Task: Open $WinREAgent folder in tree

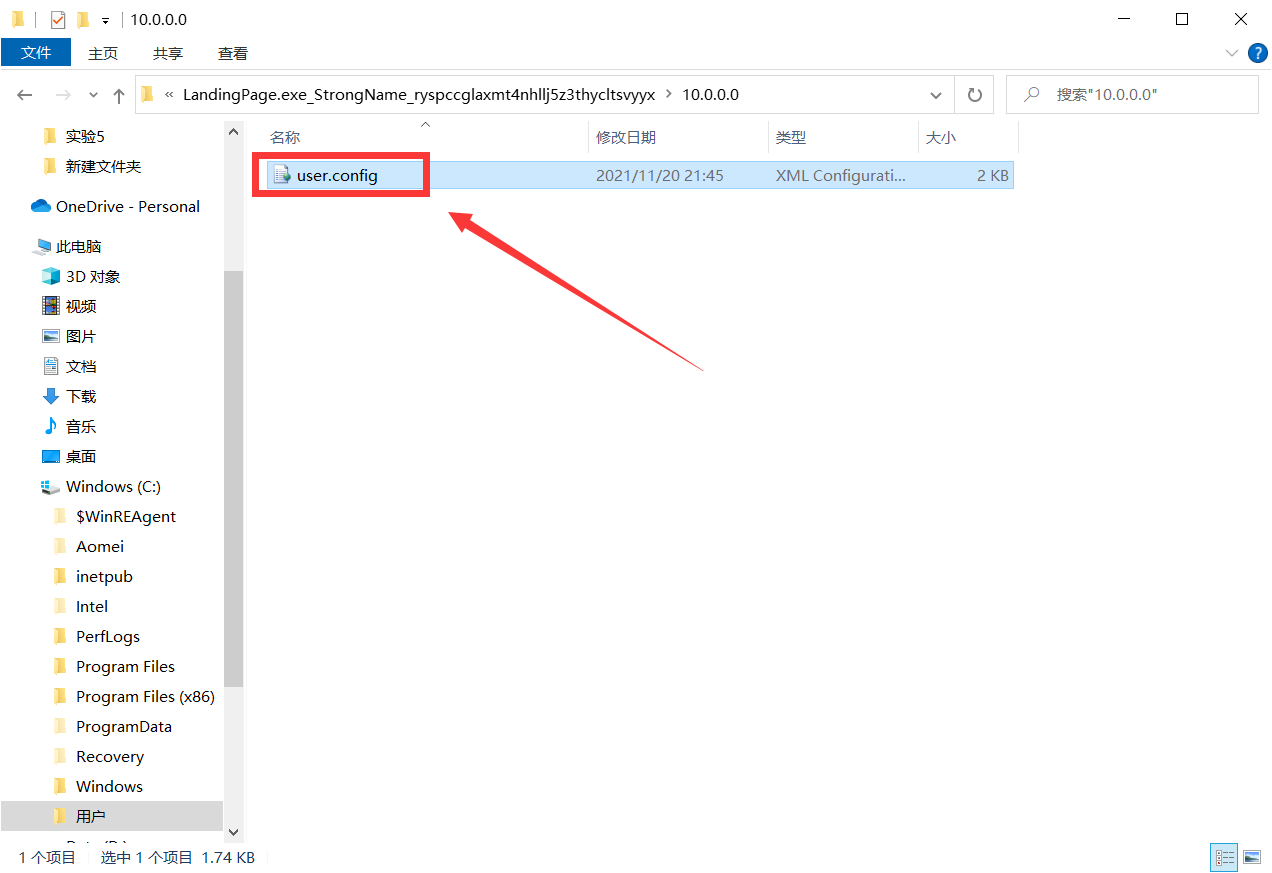Action: (x=126, y=516)
